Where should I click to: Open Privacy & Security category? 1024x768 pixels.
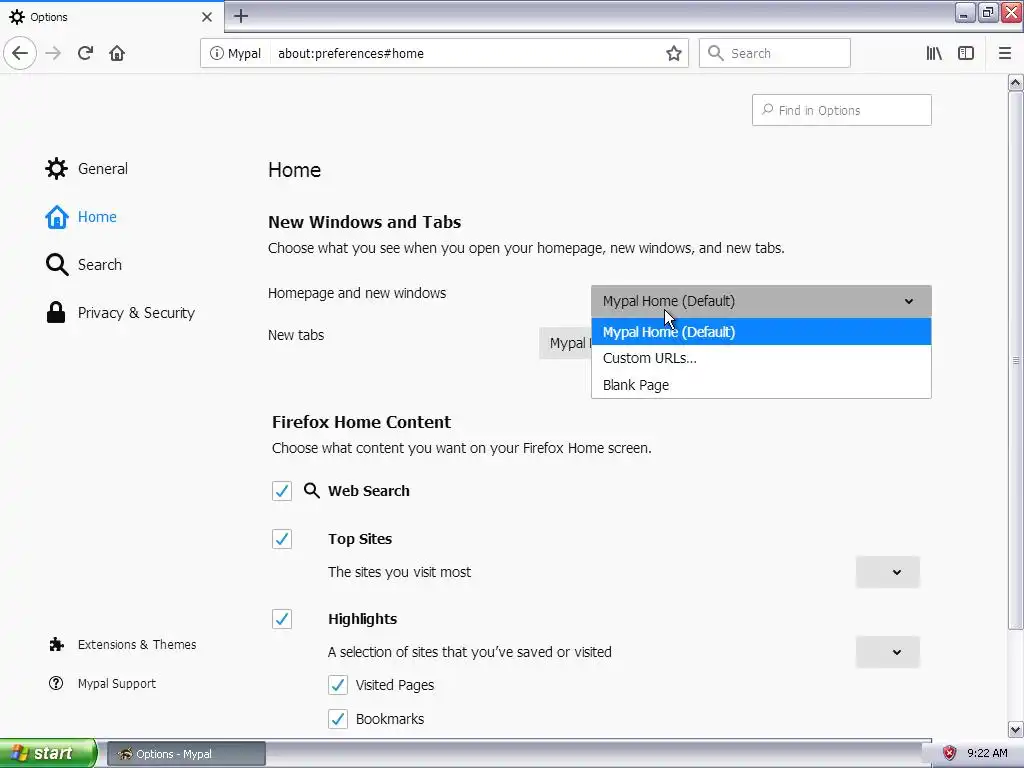tap(120, 313)
